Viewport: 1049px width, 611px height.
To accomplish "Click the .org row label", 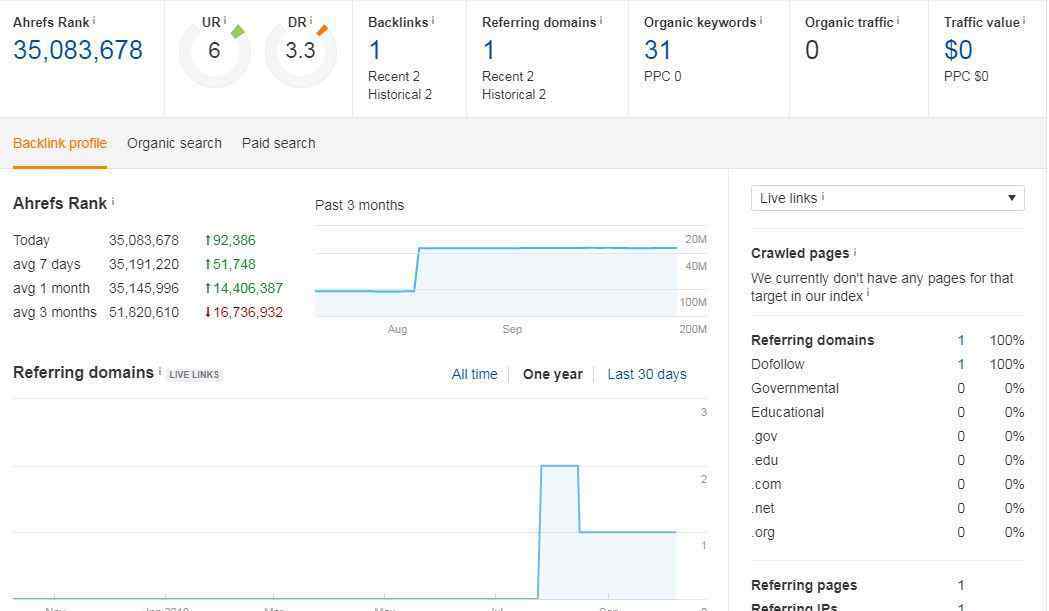I will (763, 533).
